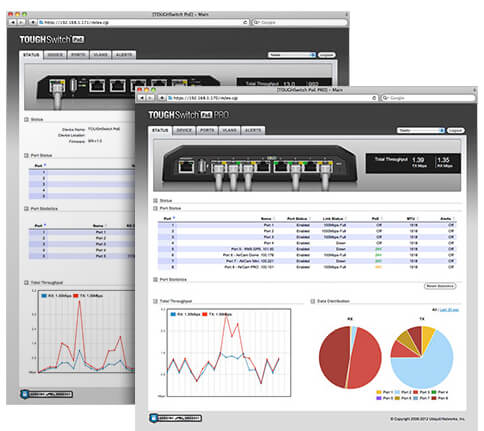Click Logout button in PRO window
This screenshot has width=484, height=431.
point(455,130)
